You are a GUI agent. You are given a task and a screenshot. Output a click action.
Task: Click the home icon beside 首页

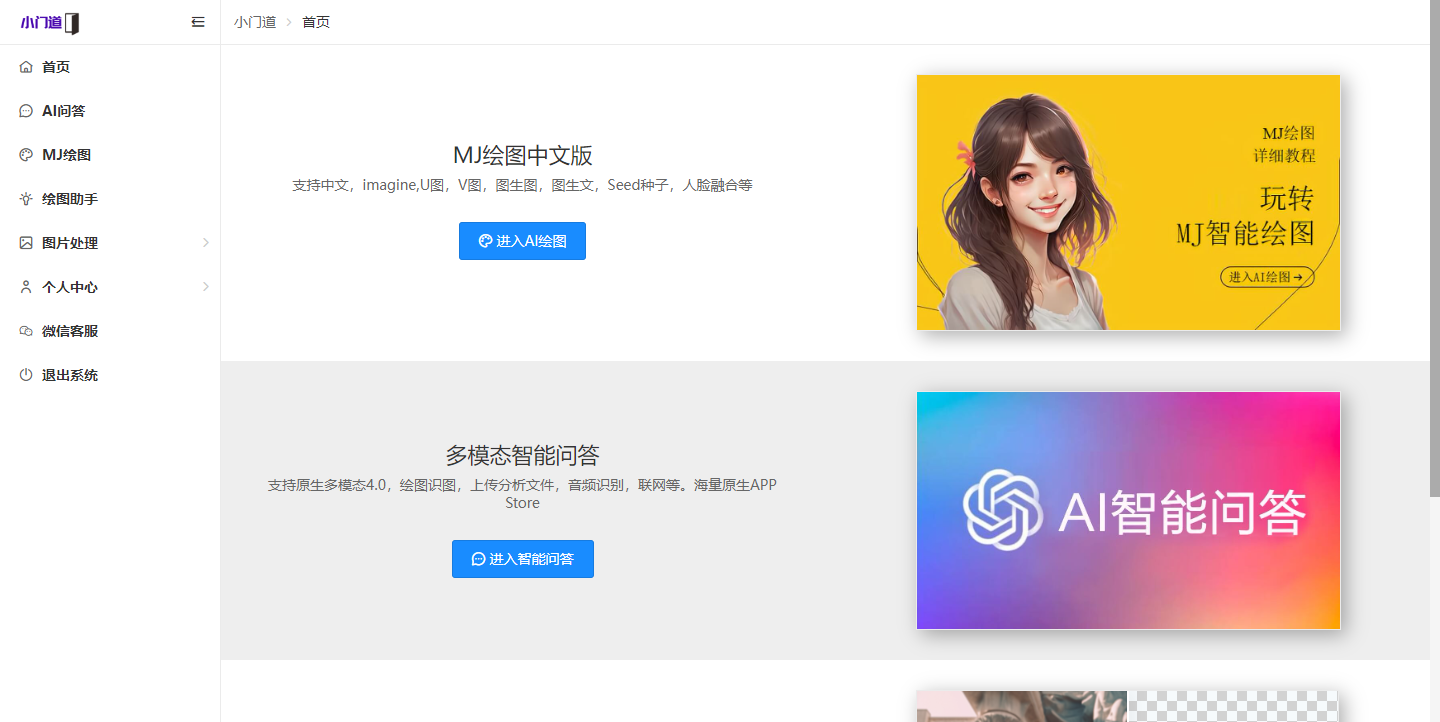point(26,67)
